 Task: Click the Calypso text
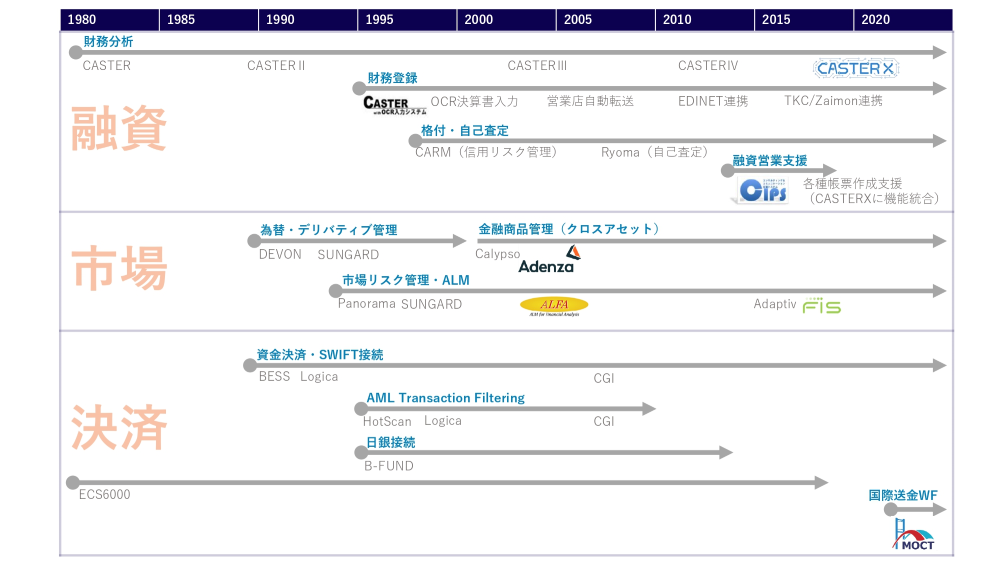tap(497, 254)
